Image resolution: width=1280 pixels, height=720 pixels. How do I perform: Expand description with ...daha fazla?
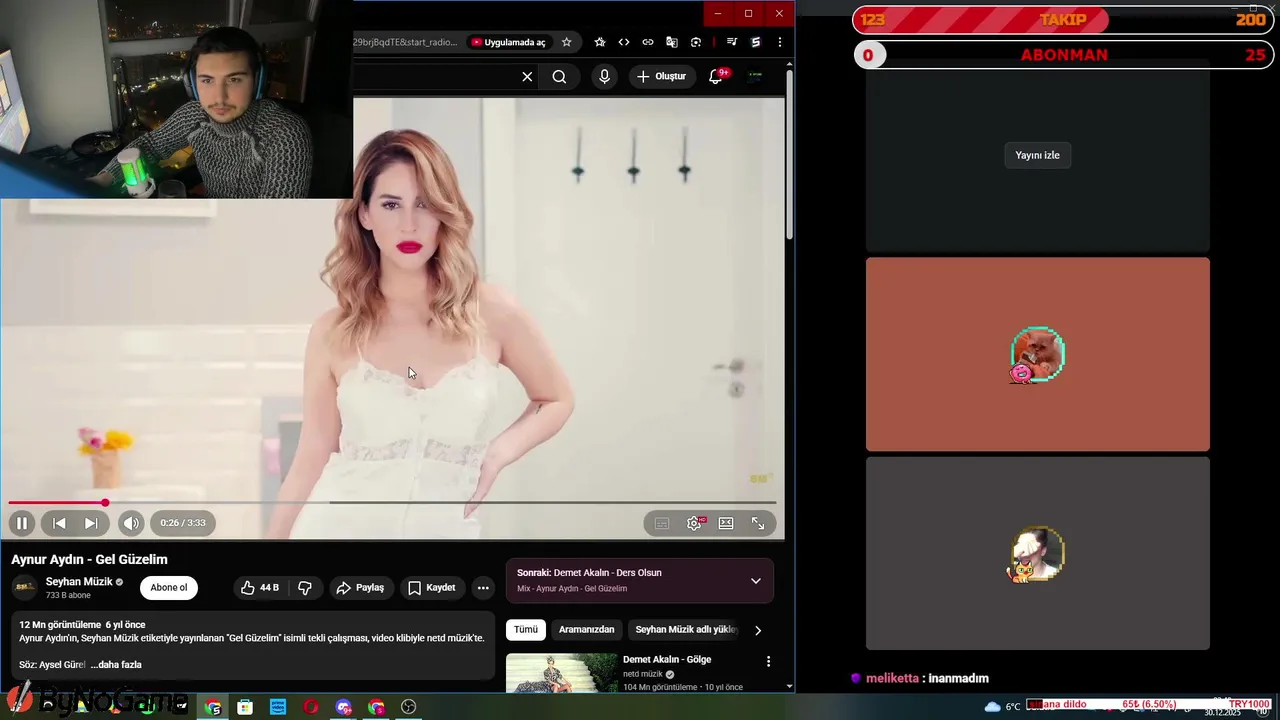116,665
